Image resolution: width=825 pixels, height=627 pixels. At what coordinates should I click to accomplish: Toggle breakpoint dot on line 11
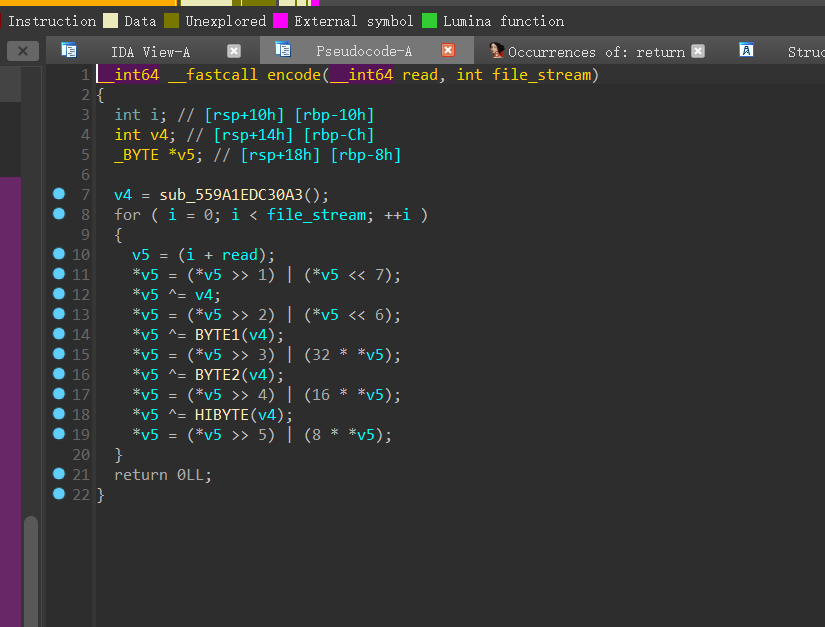pyautogui.click(x=59, y=274)
